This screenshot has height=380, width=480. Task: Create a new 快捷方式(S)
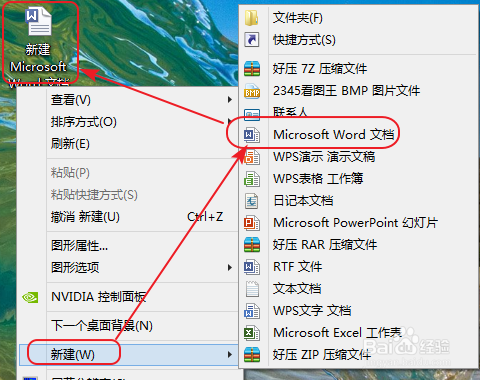pyautogui.click(x=359, y=40)
